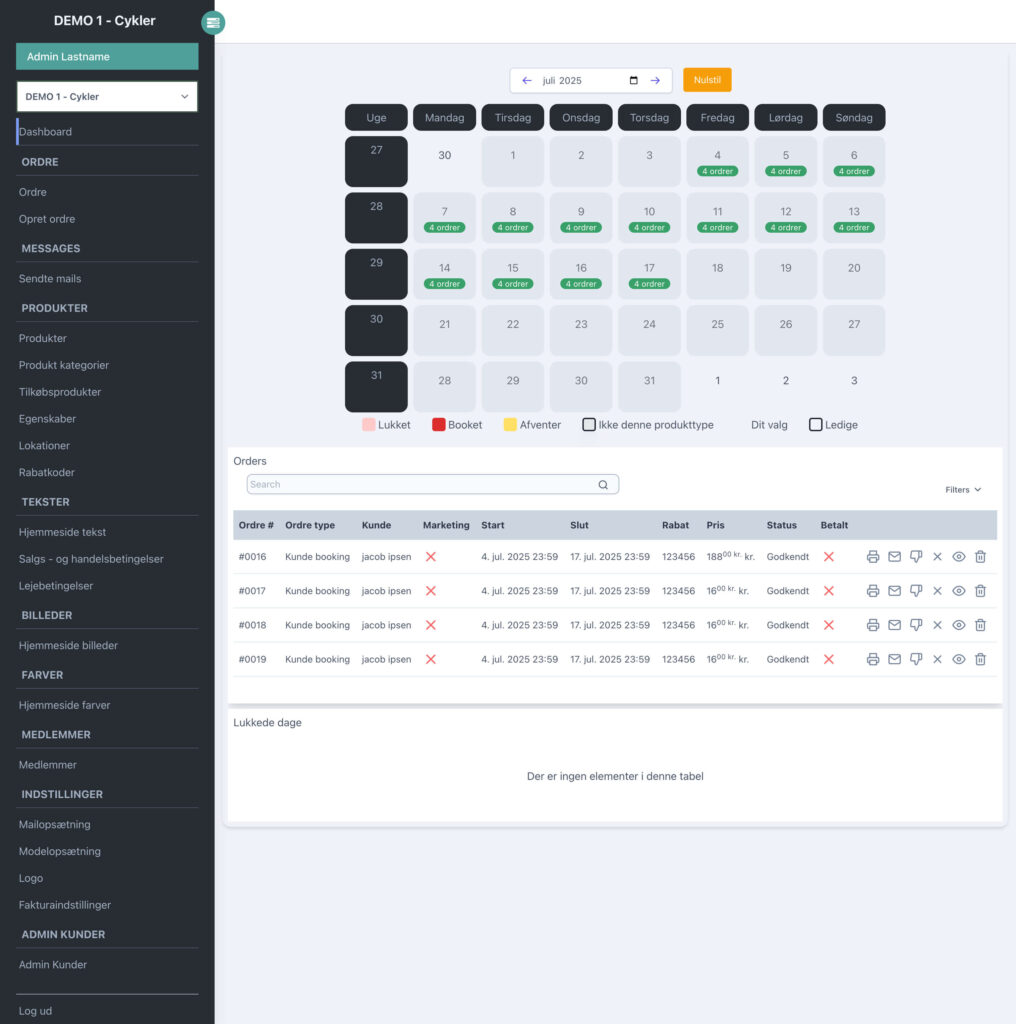Image resolution: width=1016 pixels, height=1024 pixels.
Task: Click the thumbs-down icon on order #0018
Action: pyautogui.click(x=916, y=625)
